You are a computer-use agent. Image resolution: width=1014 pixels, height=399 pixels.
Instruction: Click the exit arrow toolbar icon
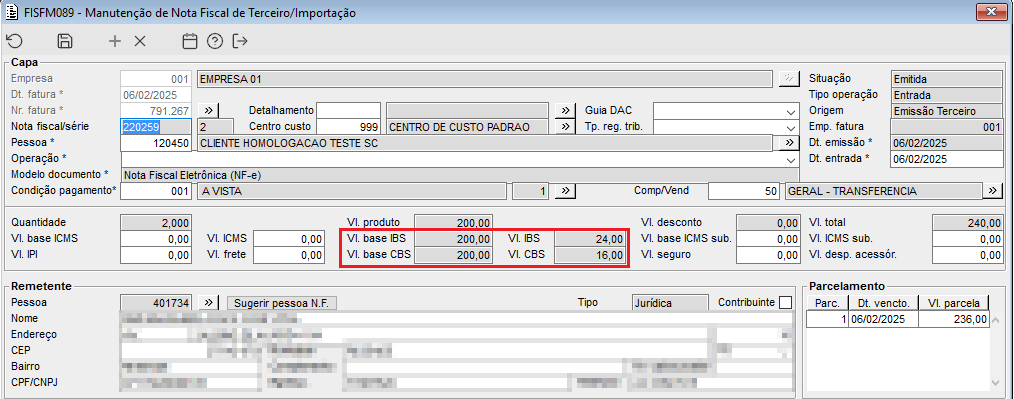point(241,41)
